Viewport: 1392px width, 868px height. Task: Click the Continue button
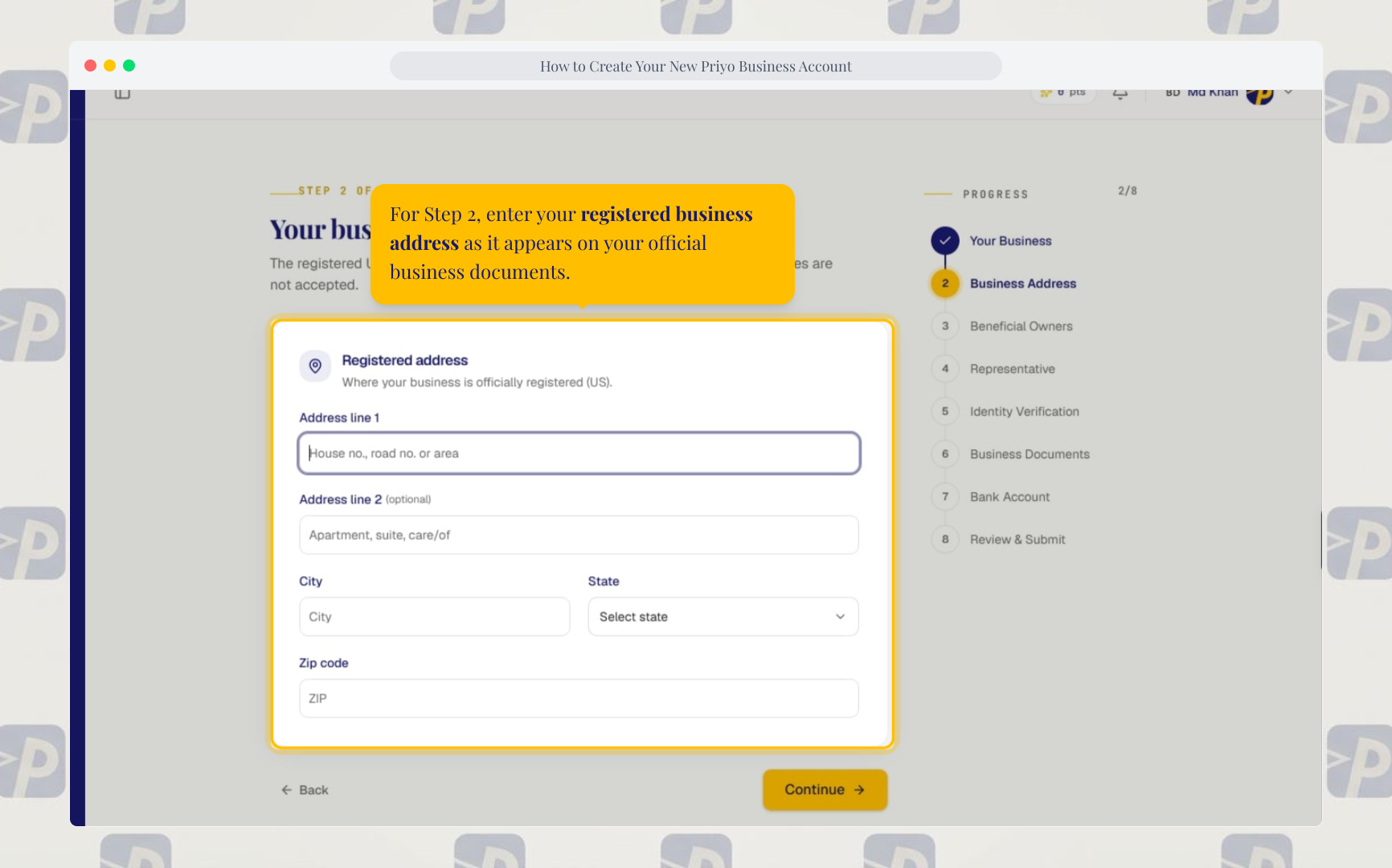click(825, 790)
